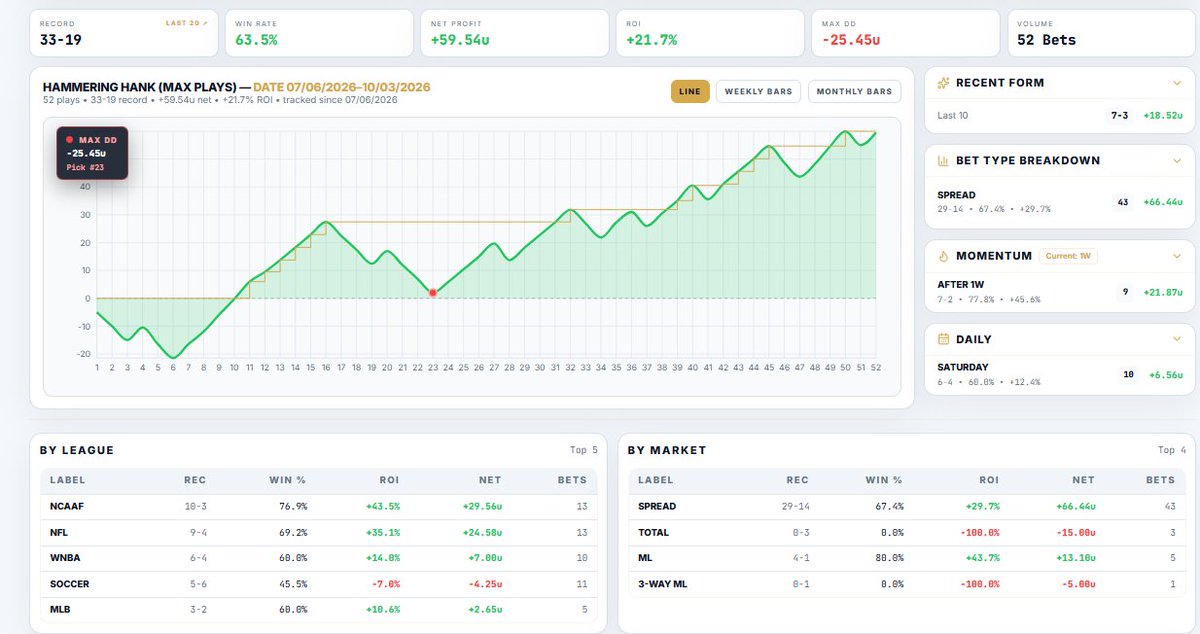Select the SOCCER league row
The width and height of the screenshot is (1200, 634).
point(318,583)
